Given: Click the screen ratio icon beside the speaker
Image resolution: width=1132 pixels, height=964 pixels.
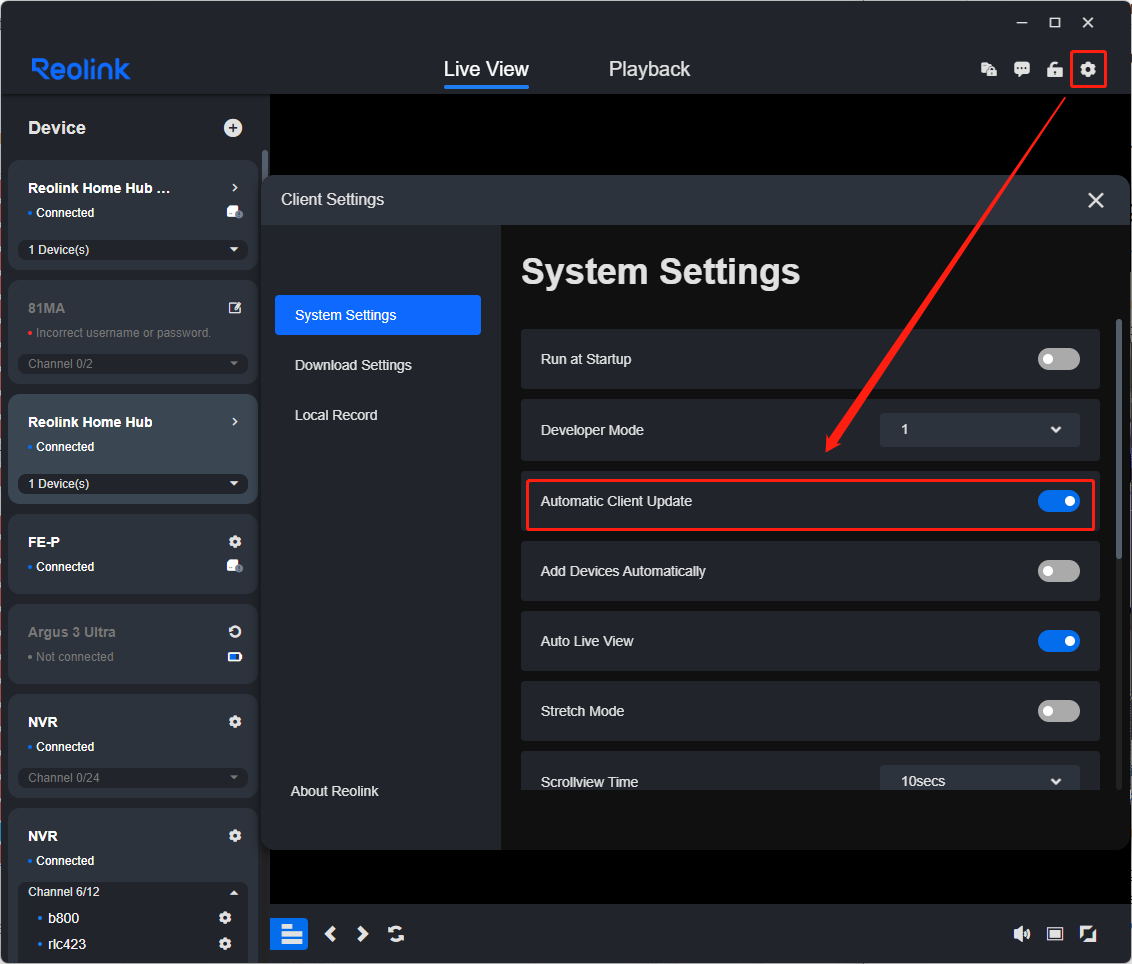Looking at the screenshot, I should (x=1055, y=934).
